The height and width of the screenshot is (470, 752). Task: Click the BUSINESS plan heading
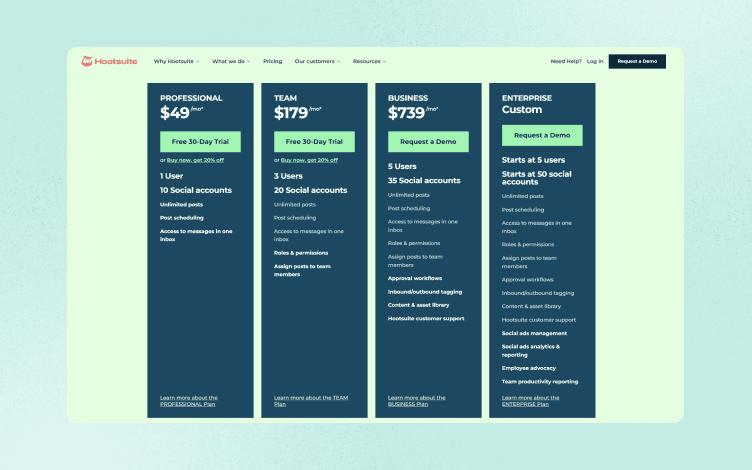pyautogui.click(x=408, y=98)
